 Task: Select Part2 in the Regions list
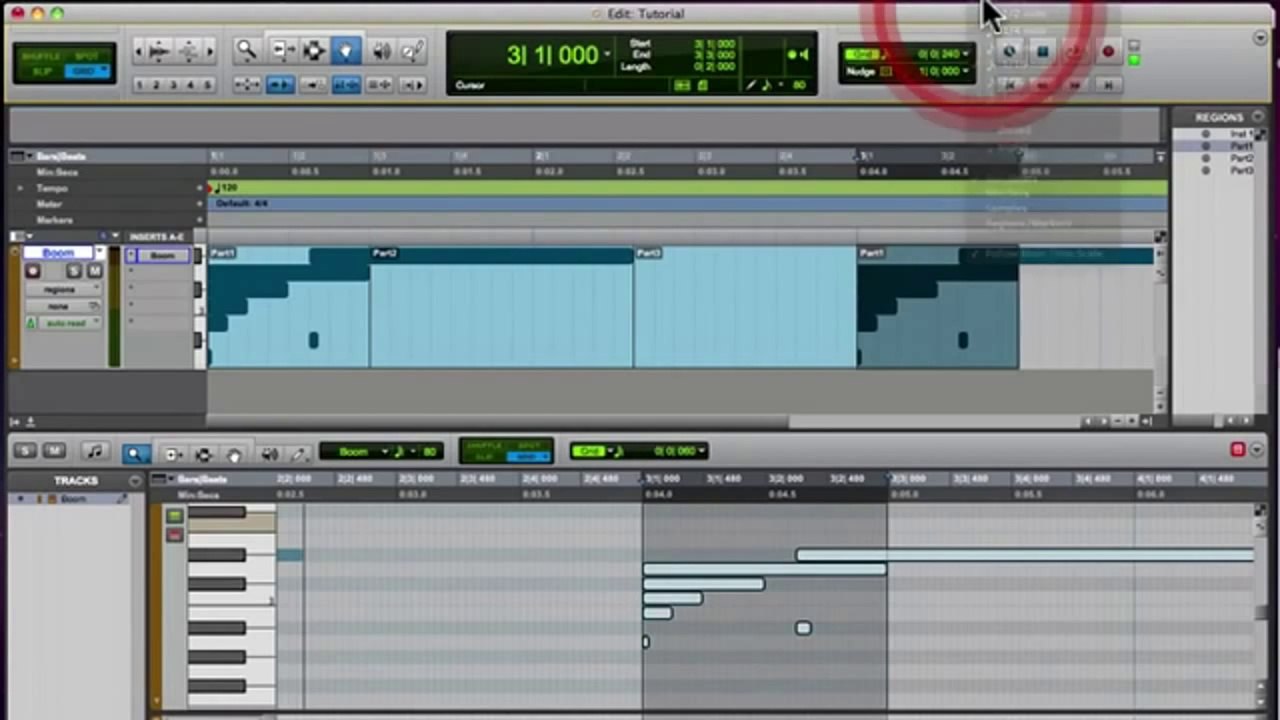point(1241,158)
